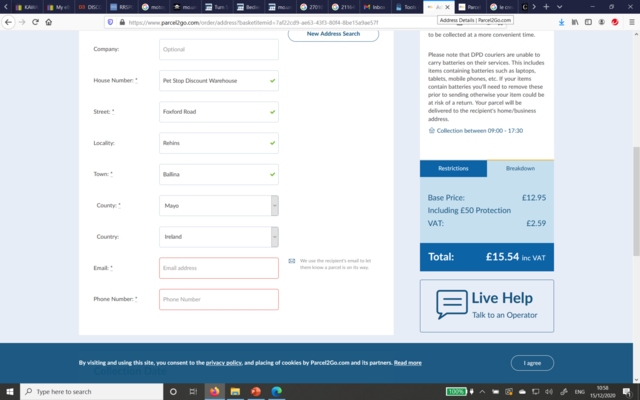Switch to the Inbox Gmail browser tab

pyautogui.click(x=374, y=7)
